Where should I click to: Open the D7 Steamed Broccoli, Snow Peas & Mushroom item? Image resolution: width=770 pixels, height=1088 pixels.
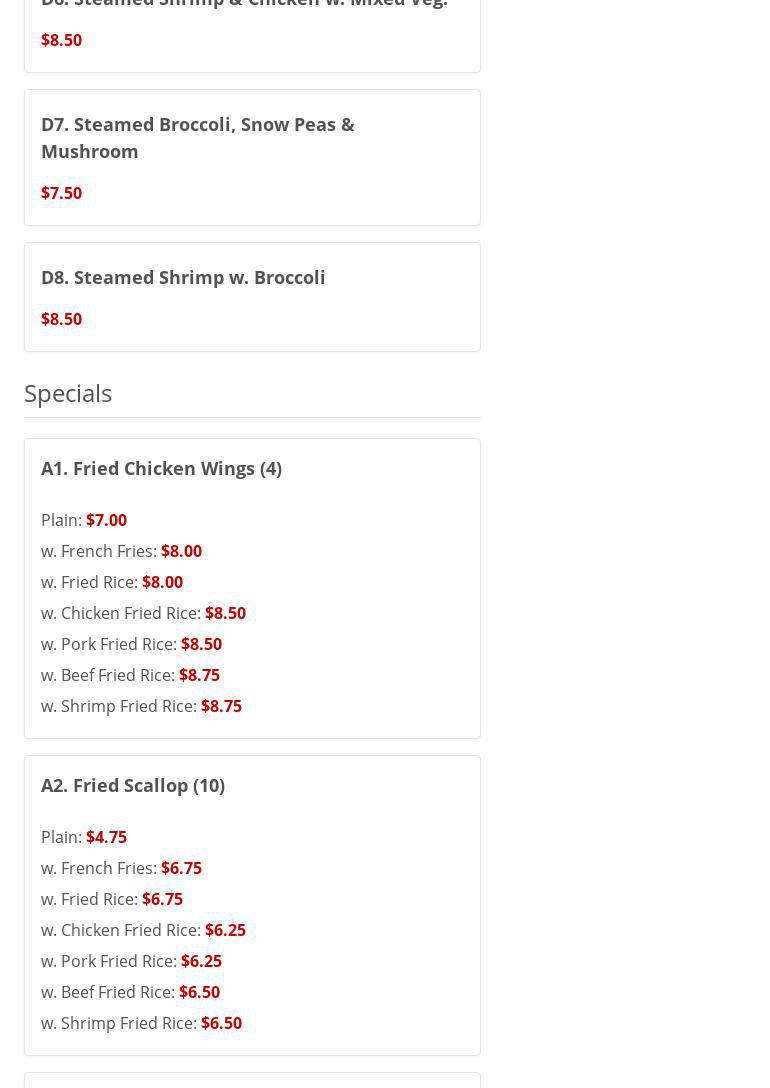[x=197, y=137]
